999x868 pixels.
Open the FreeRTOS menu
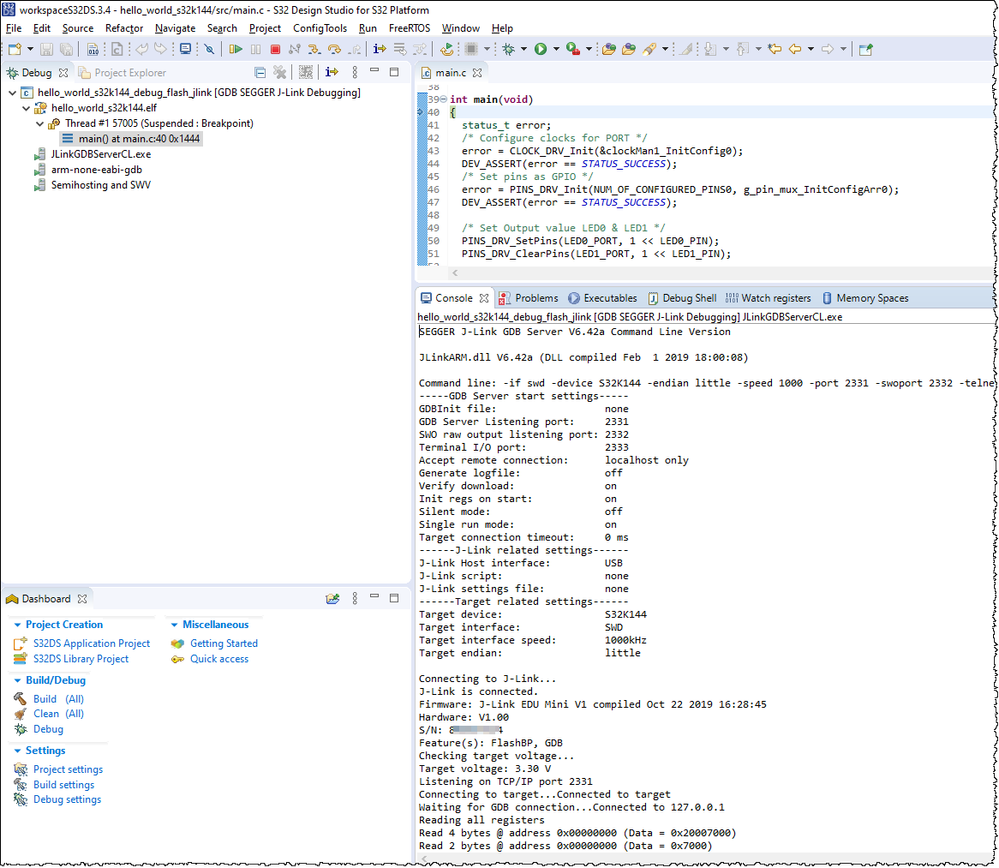409,28
